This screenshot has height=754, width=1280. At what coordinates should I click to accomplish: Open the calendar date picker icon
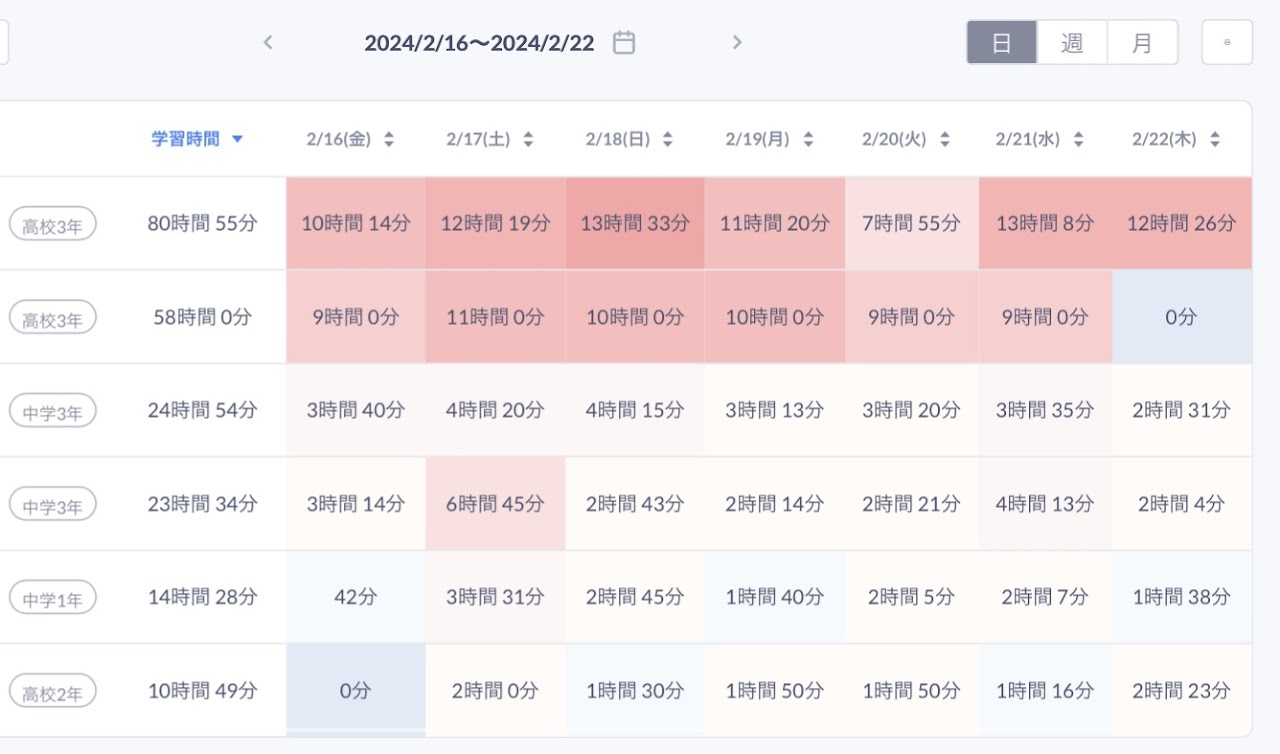(x=624, y=42)
